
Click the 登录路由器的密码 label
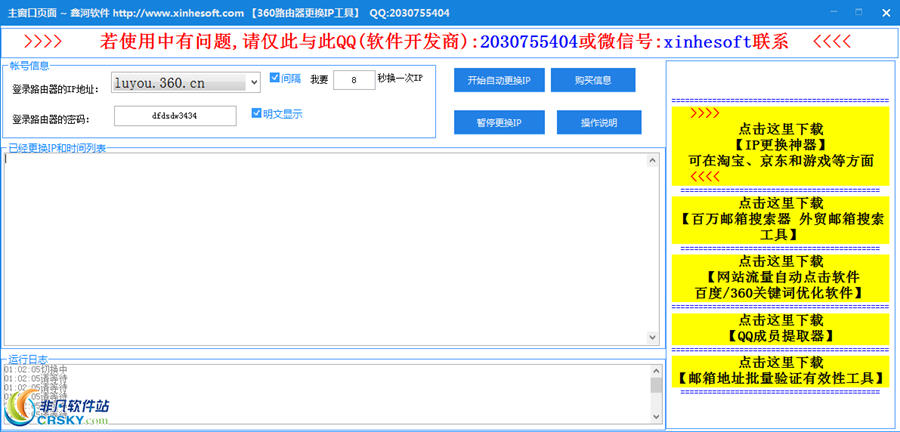pyautogui.click(x=52, y=120)
